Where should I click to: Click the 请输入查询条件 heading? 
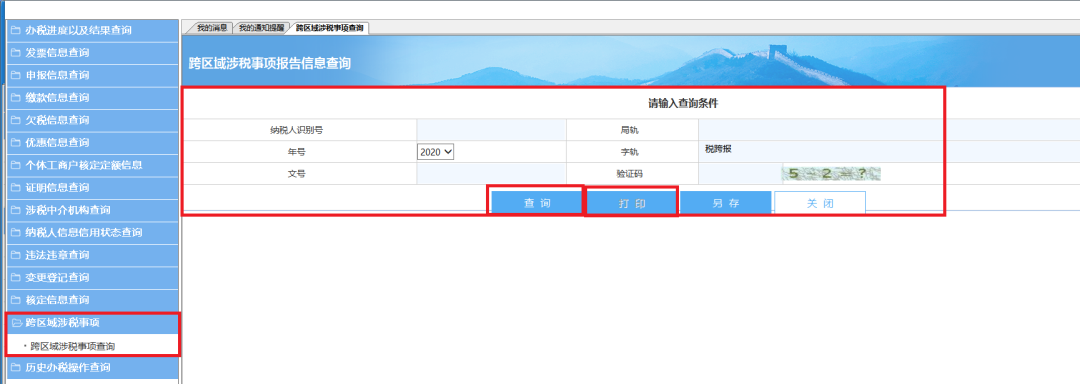[683, 104]
